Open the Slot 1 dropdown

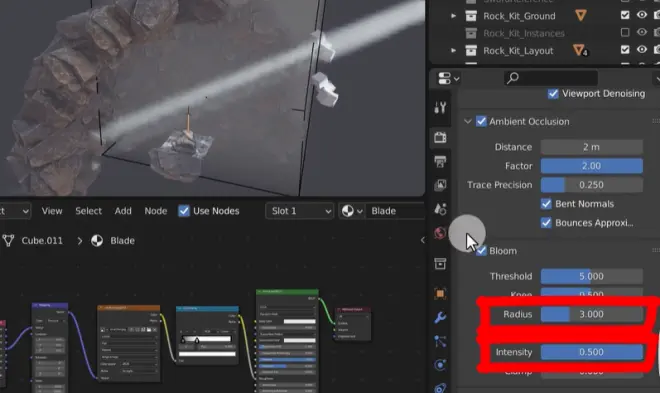pyautogui.click(x=300, y=211)
